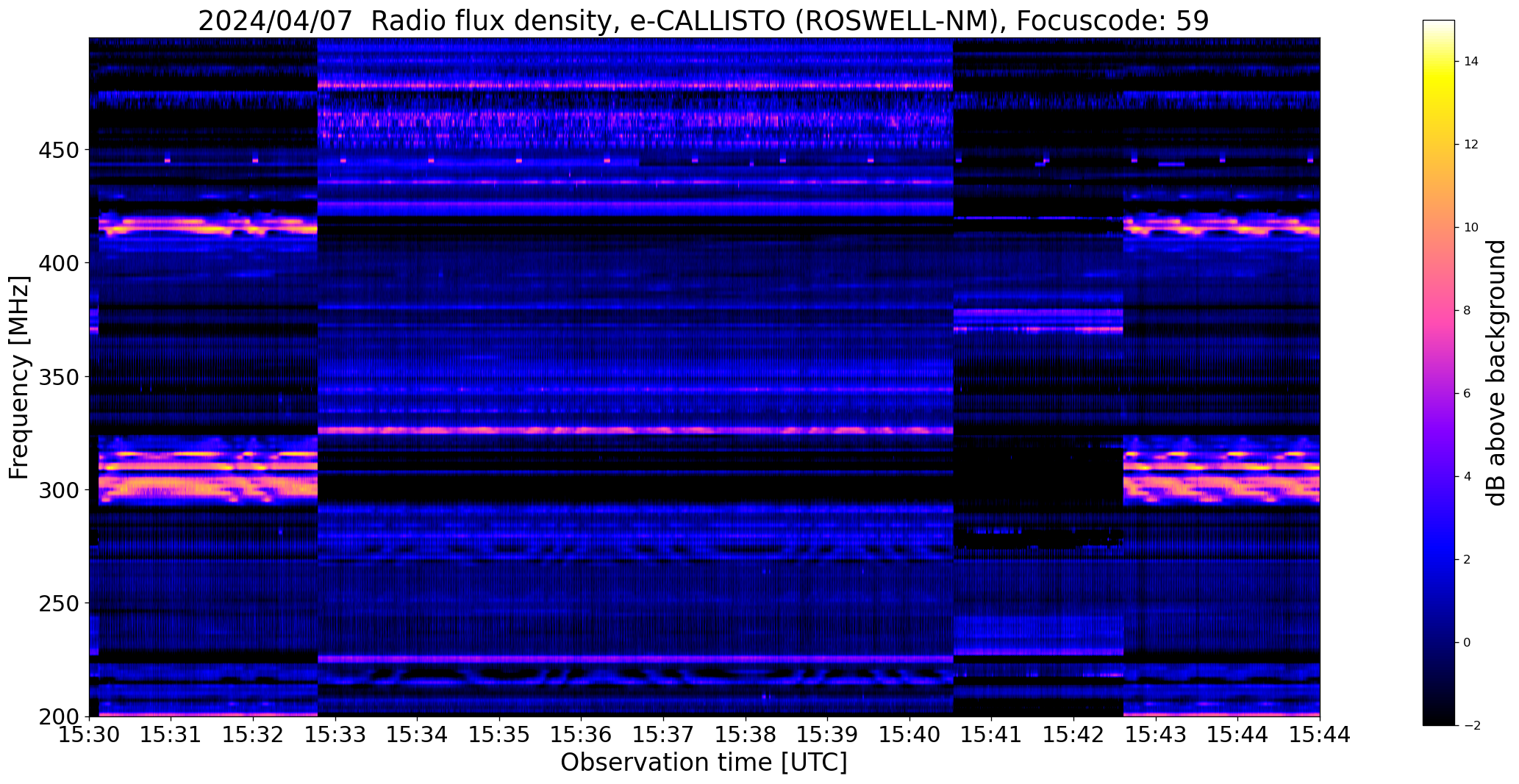The height and width of the screenshot is (784, 1519).
Task: Click the 15:42 time tick label
Action: [x=1074, y=733]
